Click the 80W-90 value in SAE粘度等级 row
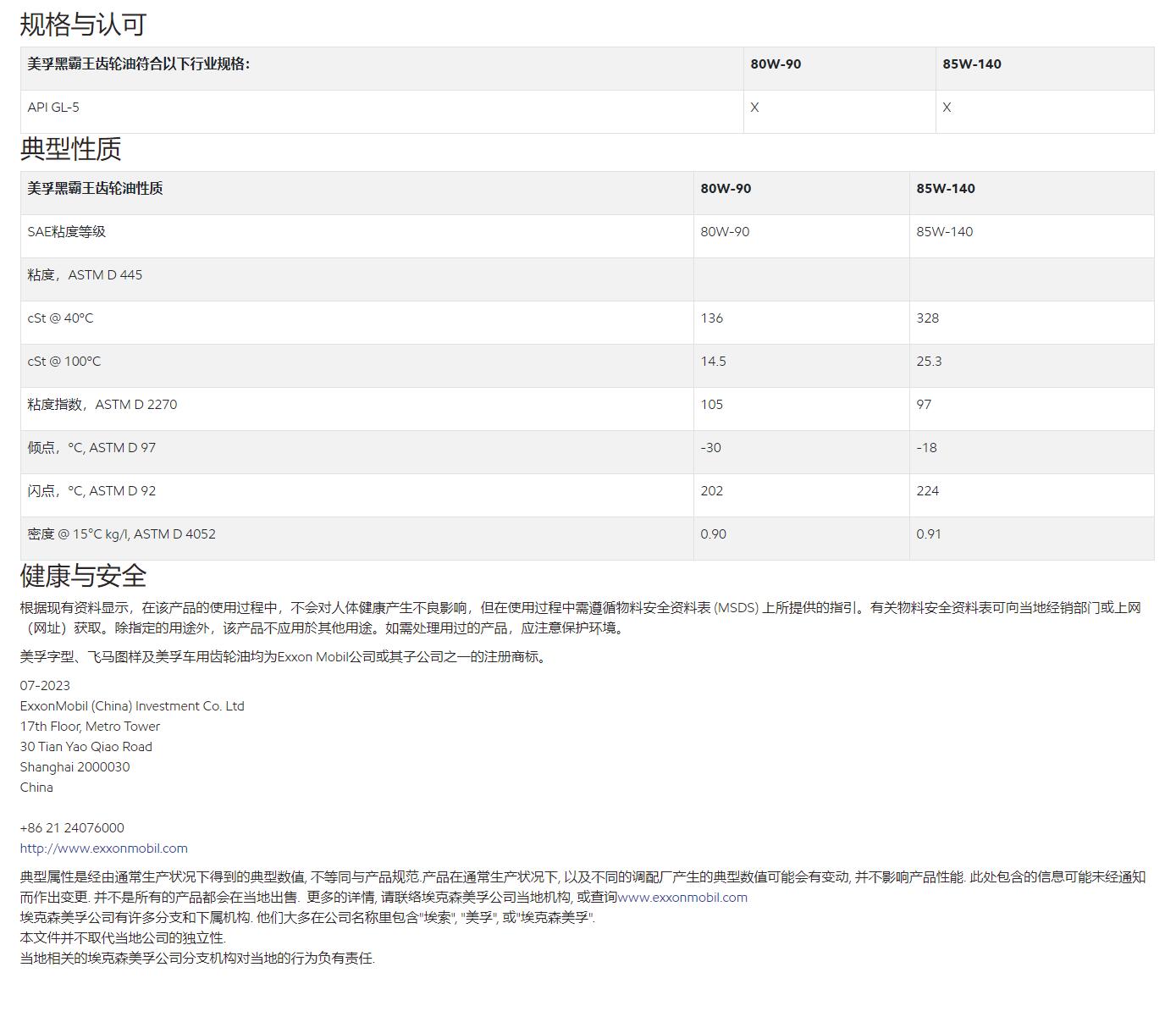Screen dimensions: 1176x1017 [725, 232]
